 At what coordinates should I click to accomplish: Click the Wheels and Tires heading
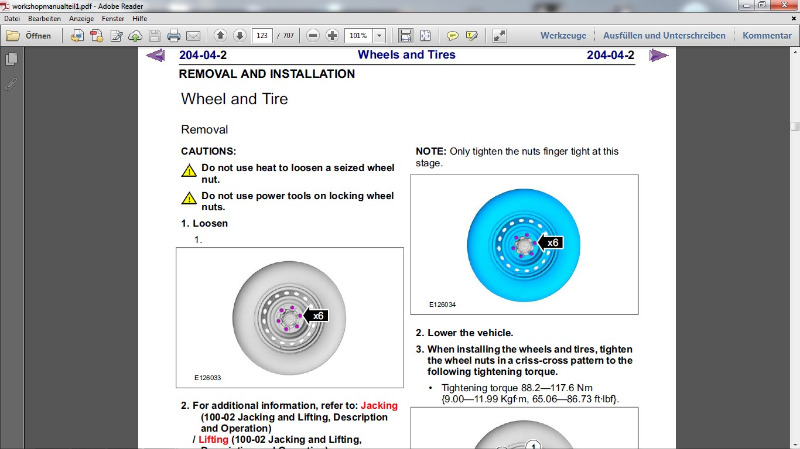point(407,55)
